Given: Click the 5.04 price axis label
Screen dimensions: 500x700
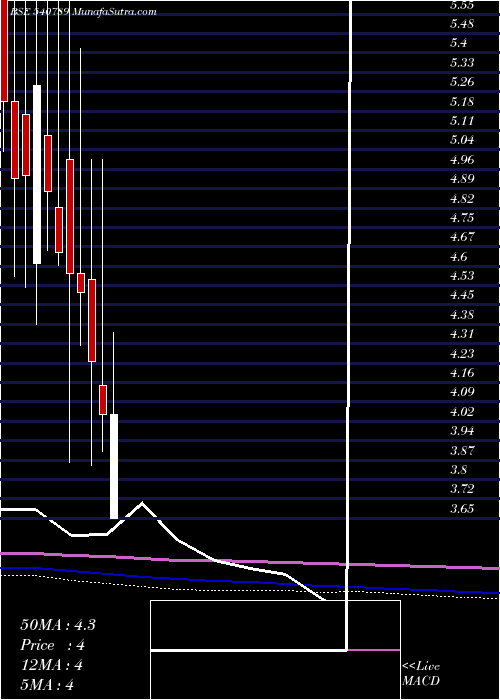Looking at the screenshot, I should click(x=462, y=140).
